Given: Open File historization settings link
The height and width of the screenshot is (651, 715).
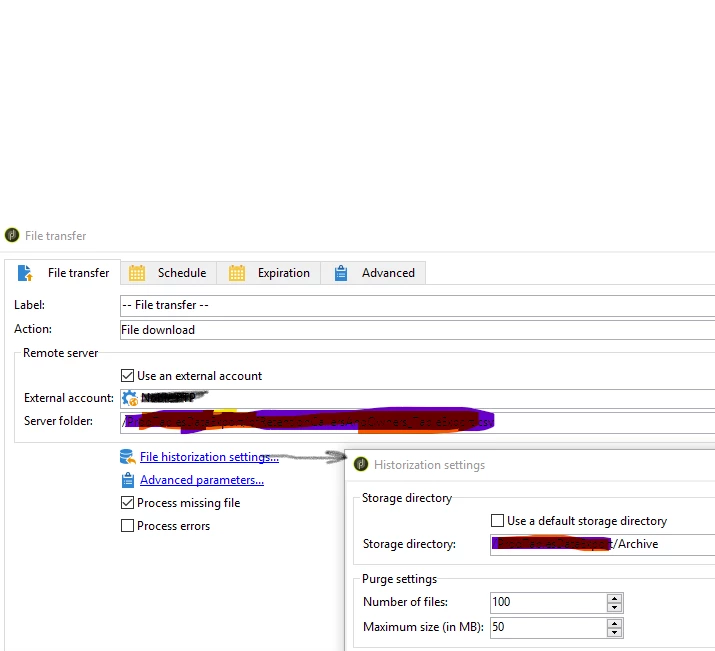Looking at the screenshot, I should coord(209,457).
